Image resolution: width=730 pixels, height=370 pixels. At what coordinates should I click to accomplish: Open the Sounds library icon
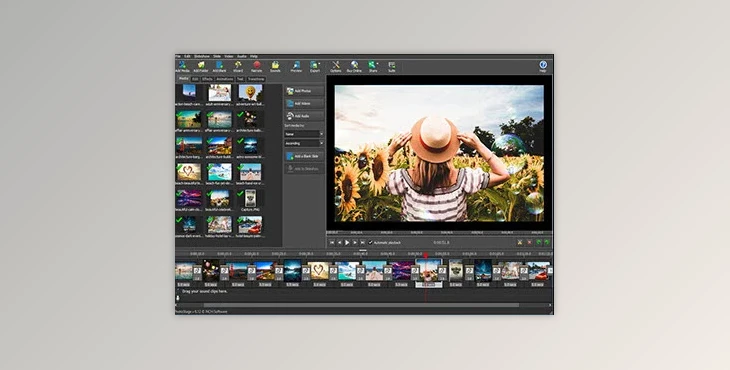pyautogui.click(x=275, y=67)
